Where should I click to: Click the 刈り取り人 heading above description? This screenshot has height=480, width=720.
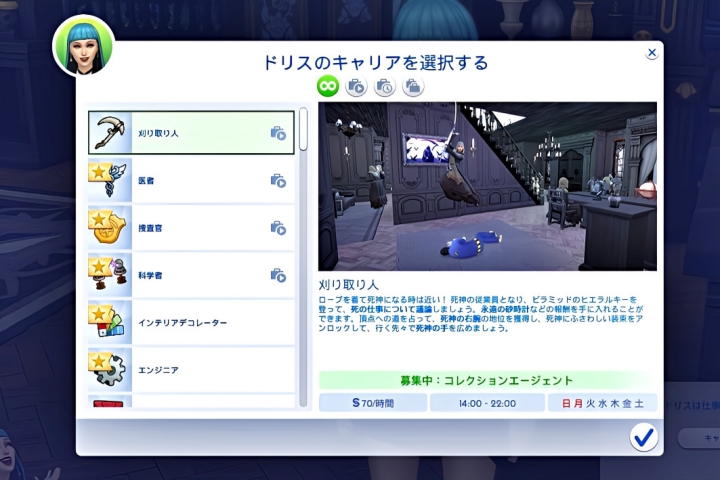point(349,285)
